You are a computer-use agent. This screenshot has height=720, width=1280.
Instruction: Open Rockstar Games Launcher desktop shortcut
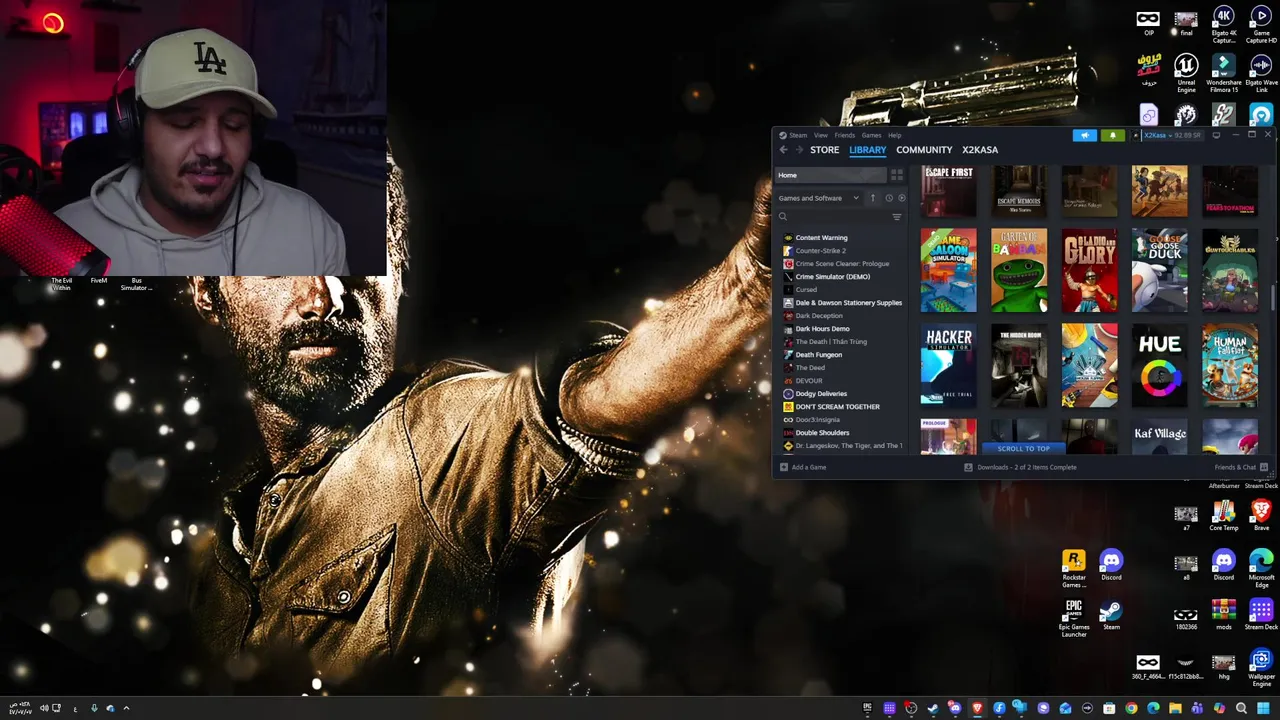click(x=1074, y=569)
